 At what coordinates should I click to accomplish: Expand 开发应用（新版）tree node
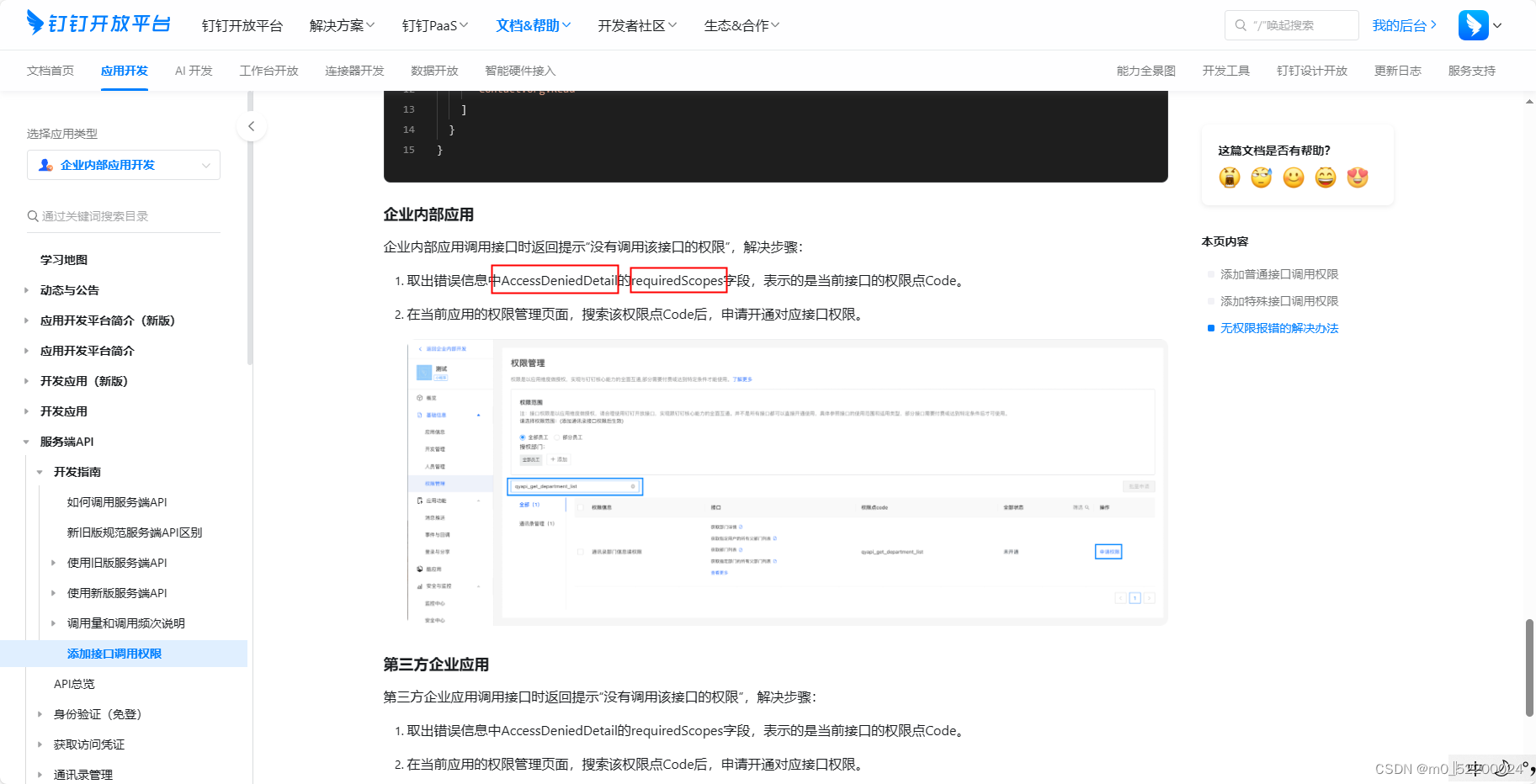(x=26, y=381)
